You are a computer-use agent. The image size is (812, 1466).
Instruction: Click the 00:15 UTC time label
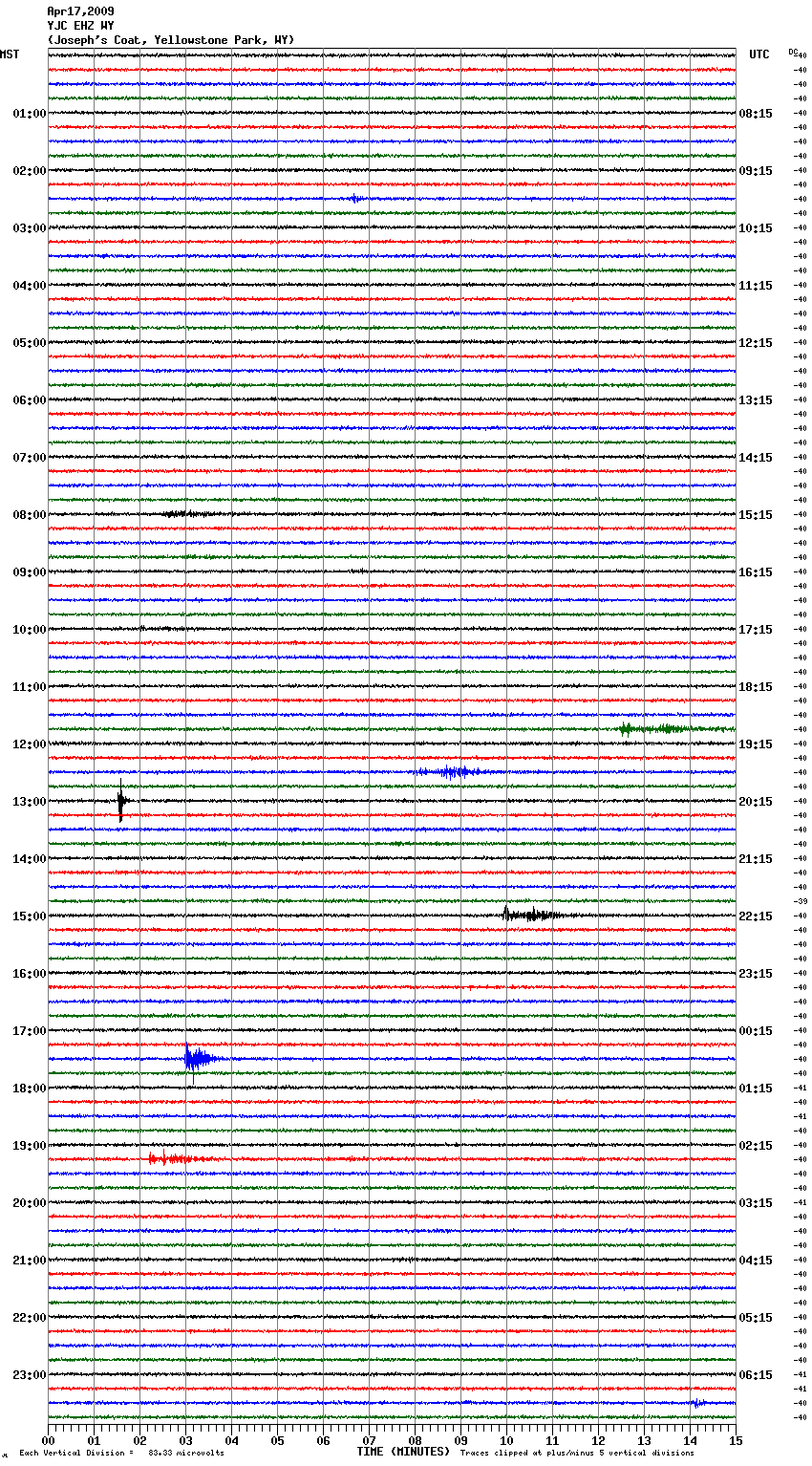point(756,1031)
